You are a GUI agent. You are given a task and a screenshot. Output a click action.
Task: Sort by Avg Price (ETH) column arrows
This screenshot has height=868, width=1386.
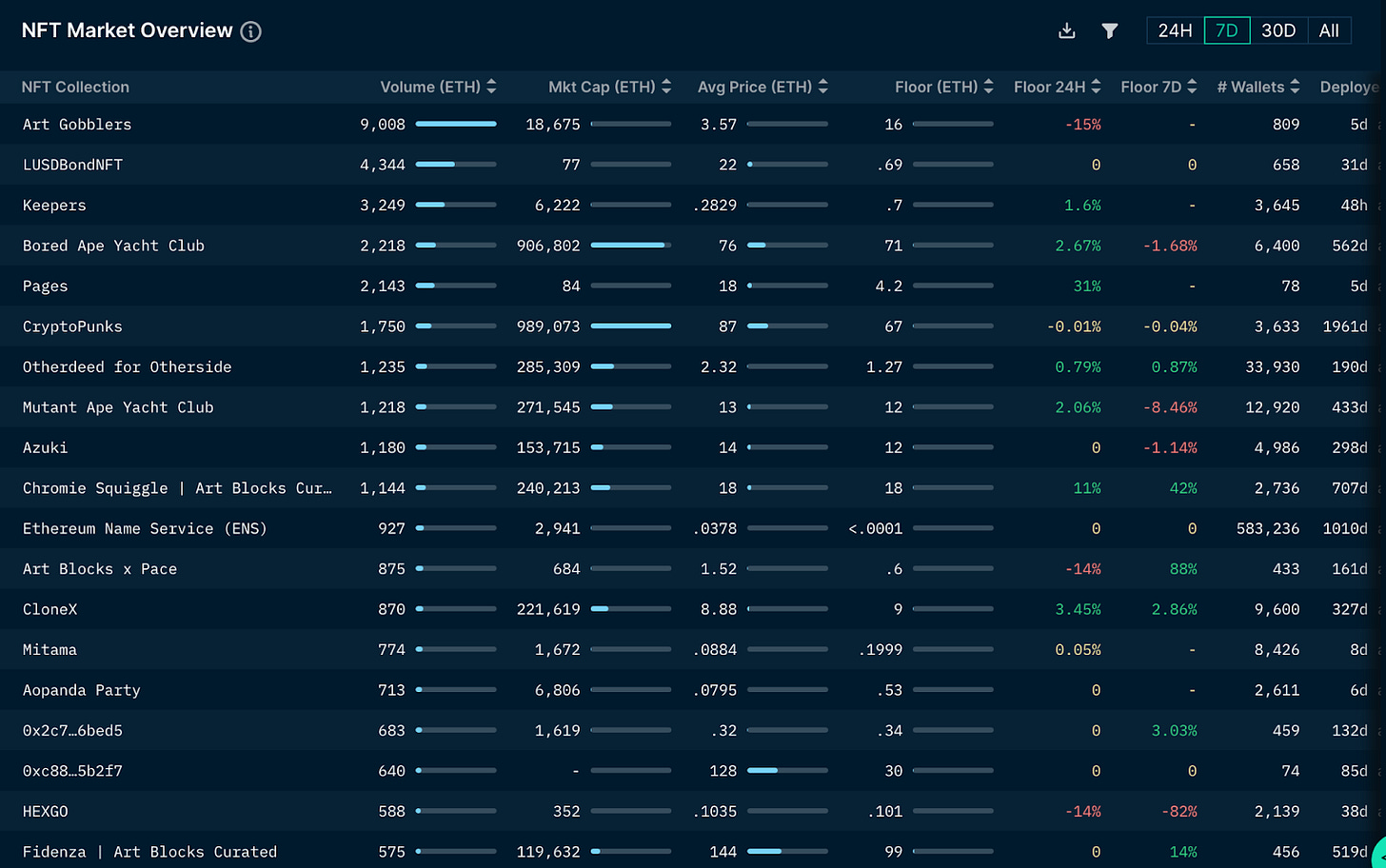coord(822,87)
